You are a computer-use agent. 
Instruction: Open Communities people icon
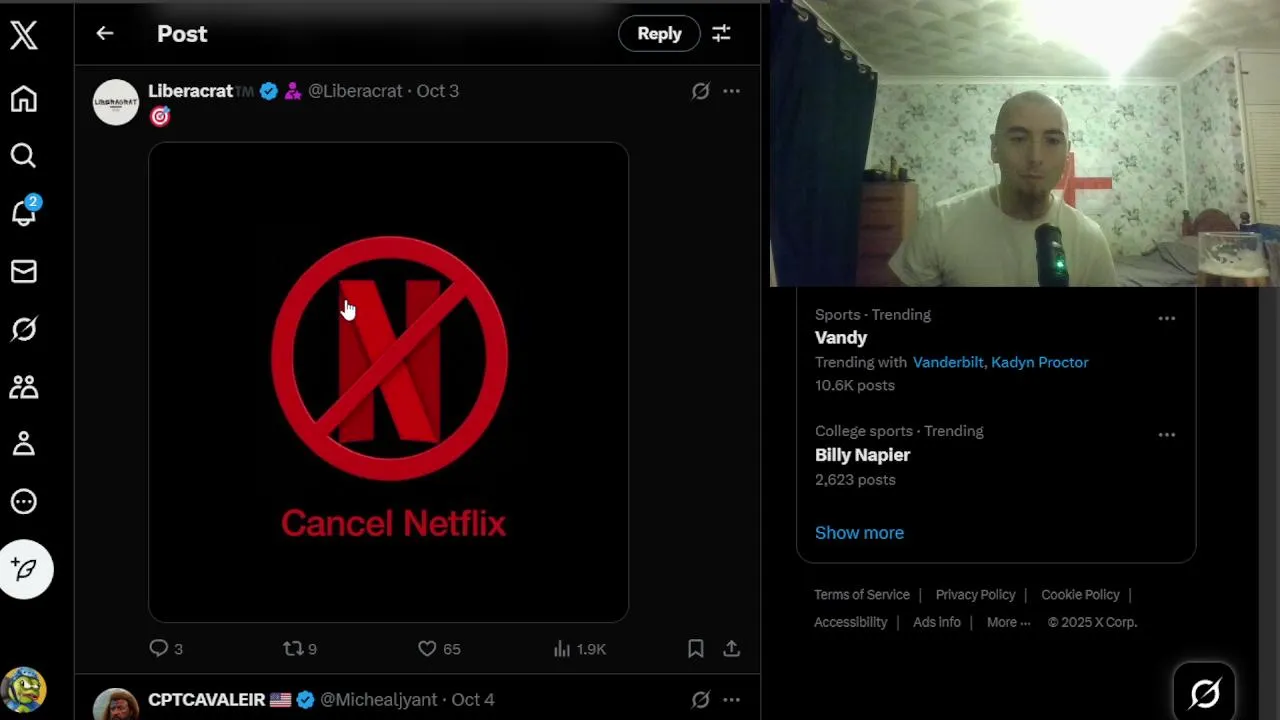pos(24,387)
